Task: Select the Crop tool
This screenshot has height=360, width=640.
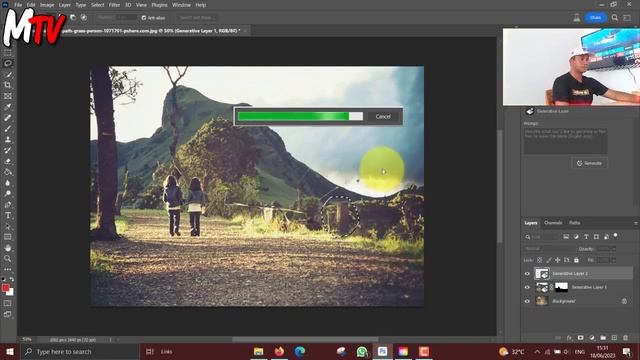Action: click(x=8, y=85)
